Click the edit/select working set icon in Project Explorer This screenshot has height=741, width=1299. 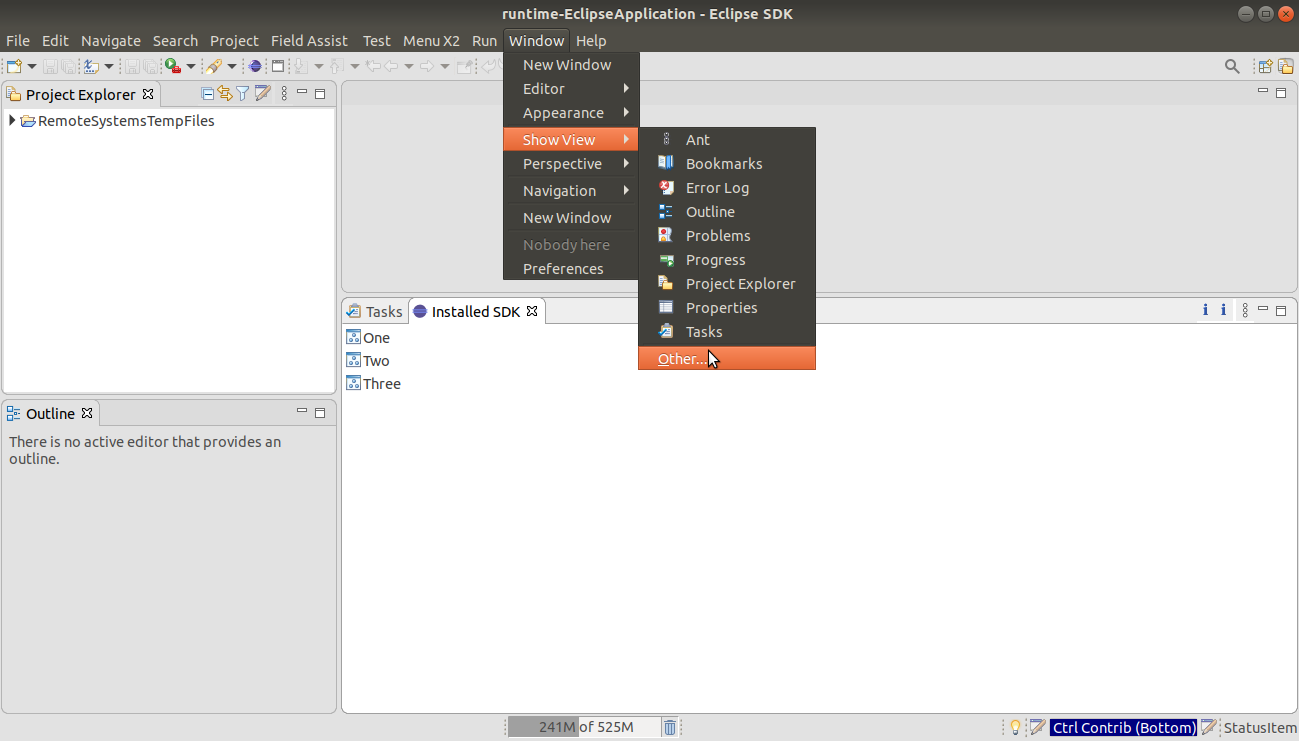click(262, 94)
